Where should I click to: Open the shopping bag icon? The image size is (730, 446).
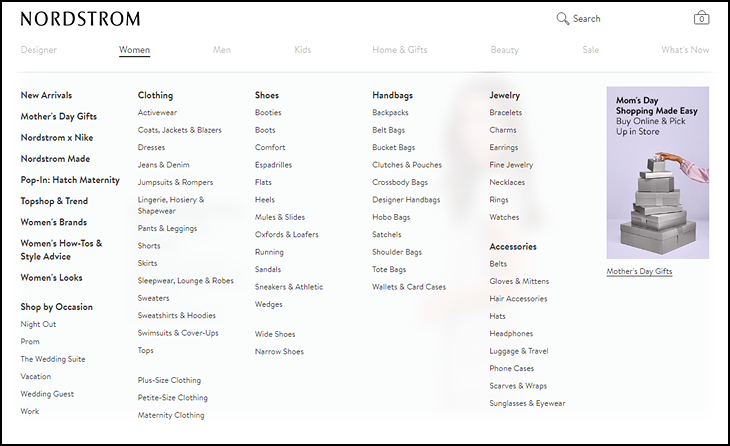[701, 18]
